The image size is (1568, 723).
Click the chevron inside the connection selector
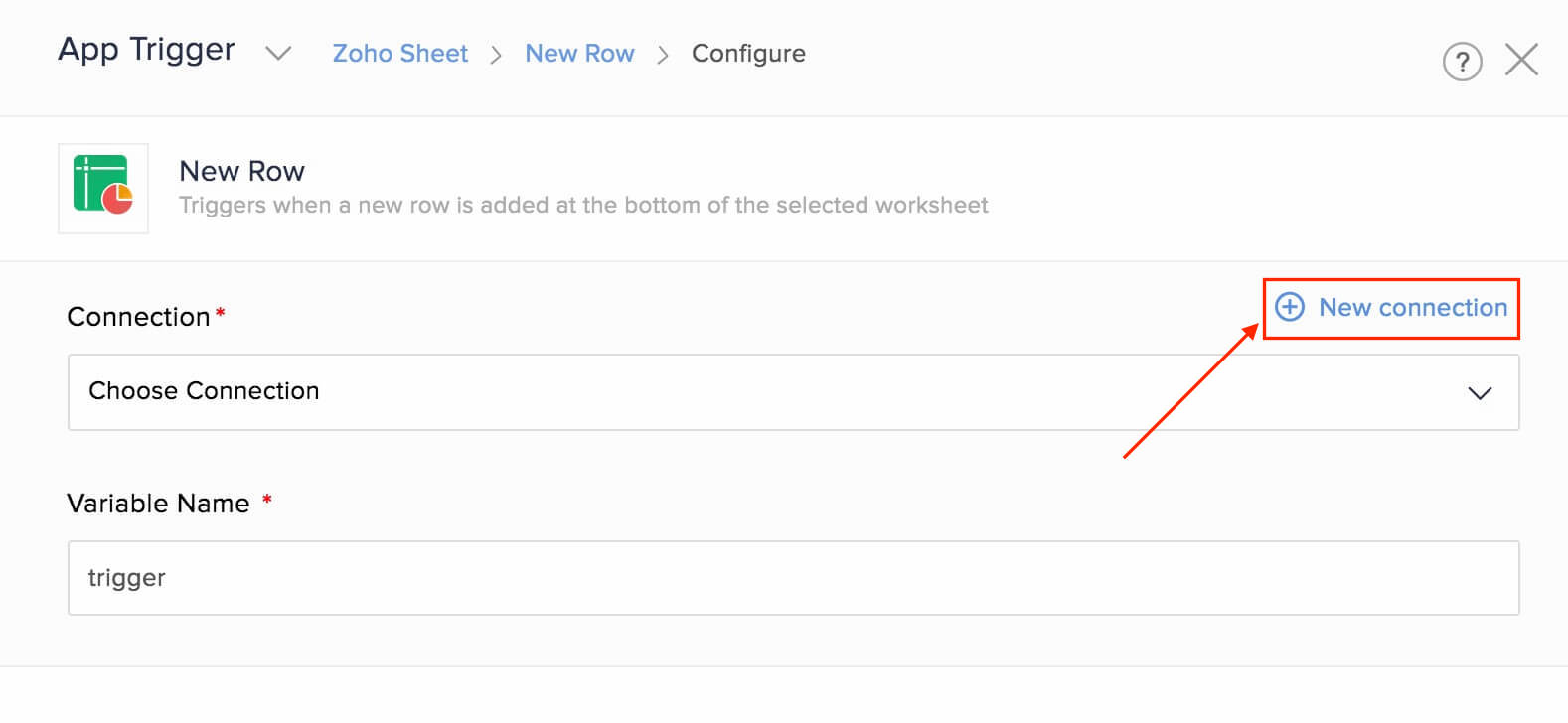(1480, 393)
